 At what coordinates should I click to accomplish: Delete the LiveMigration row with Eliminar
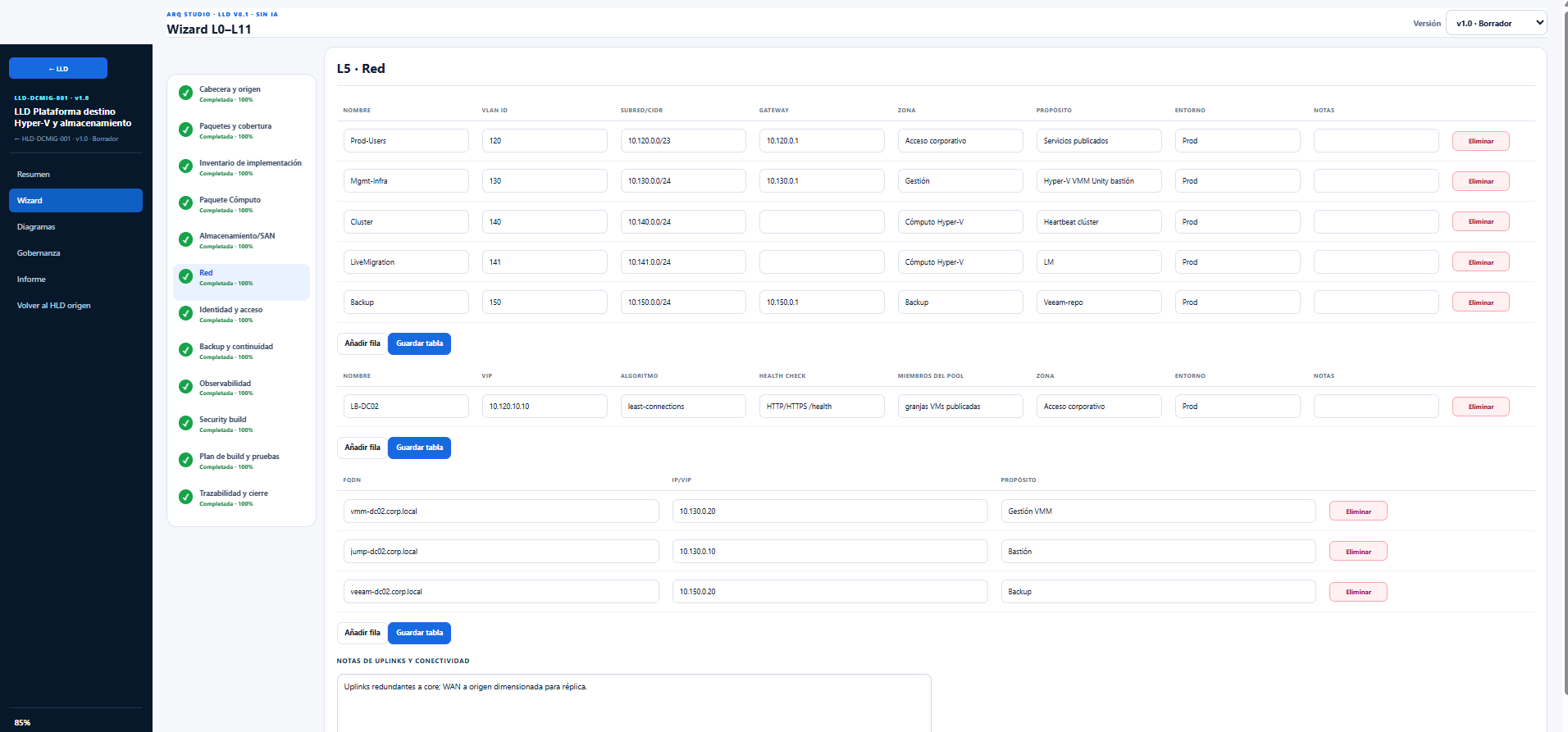pos(1480,262)
